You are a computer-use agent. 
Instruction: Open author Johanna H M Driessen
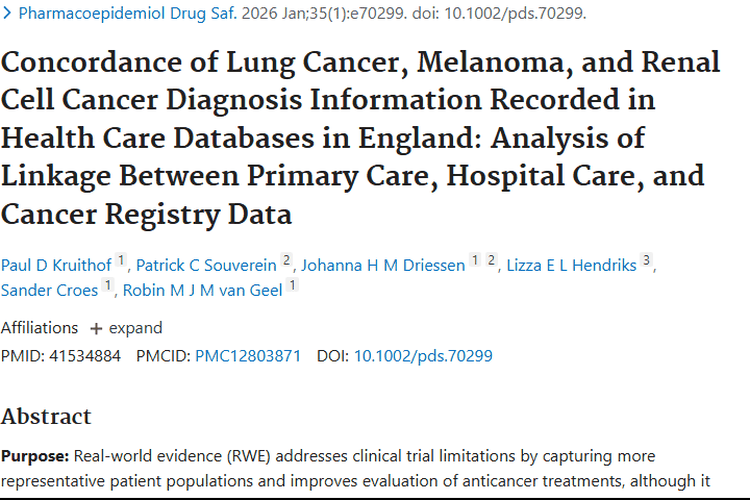pyautogui.click(x=383, y=265)
